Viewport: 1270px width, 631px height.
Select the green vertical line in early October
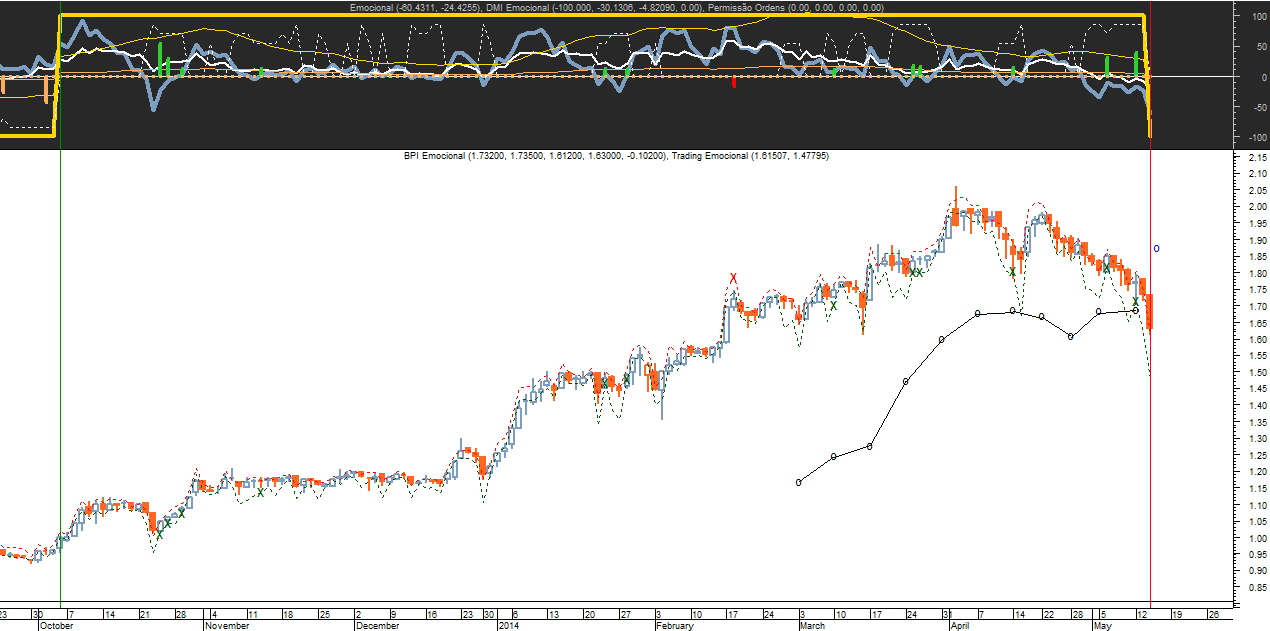61,400
